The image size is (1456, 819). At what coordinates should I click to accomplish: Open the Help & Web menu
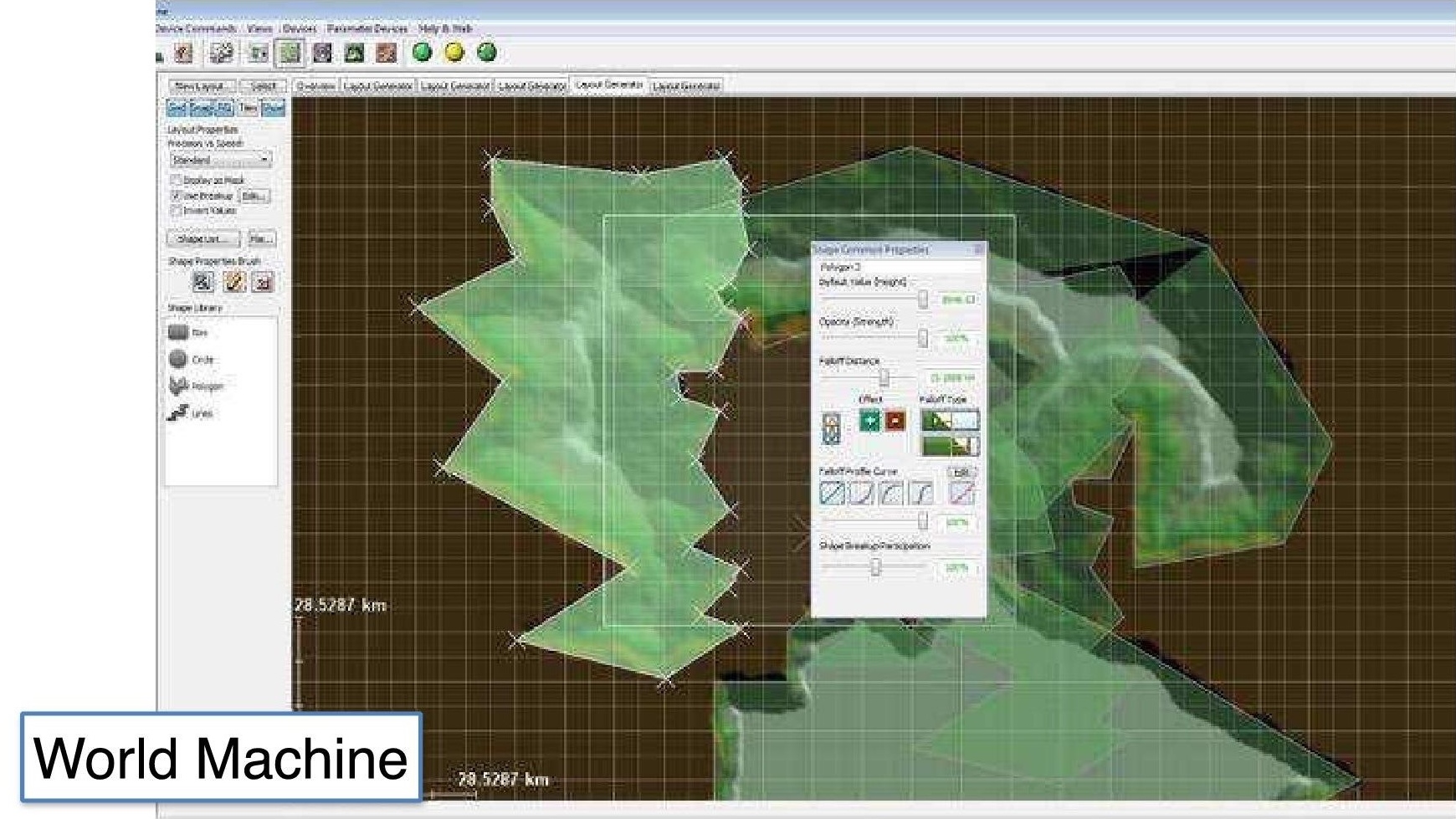tap(445, 28)
